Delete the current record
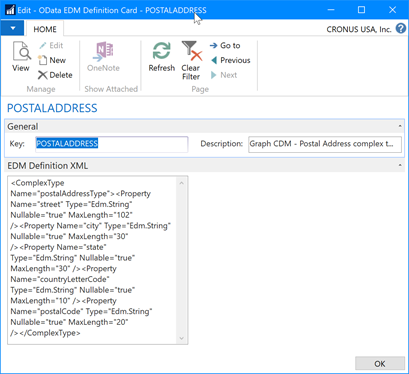The width and height of the screenshot is (409, 374). (55, 75)
